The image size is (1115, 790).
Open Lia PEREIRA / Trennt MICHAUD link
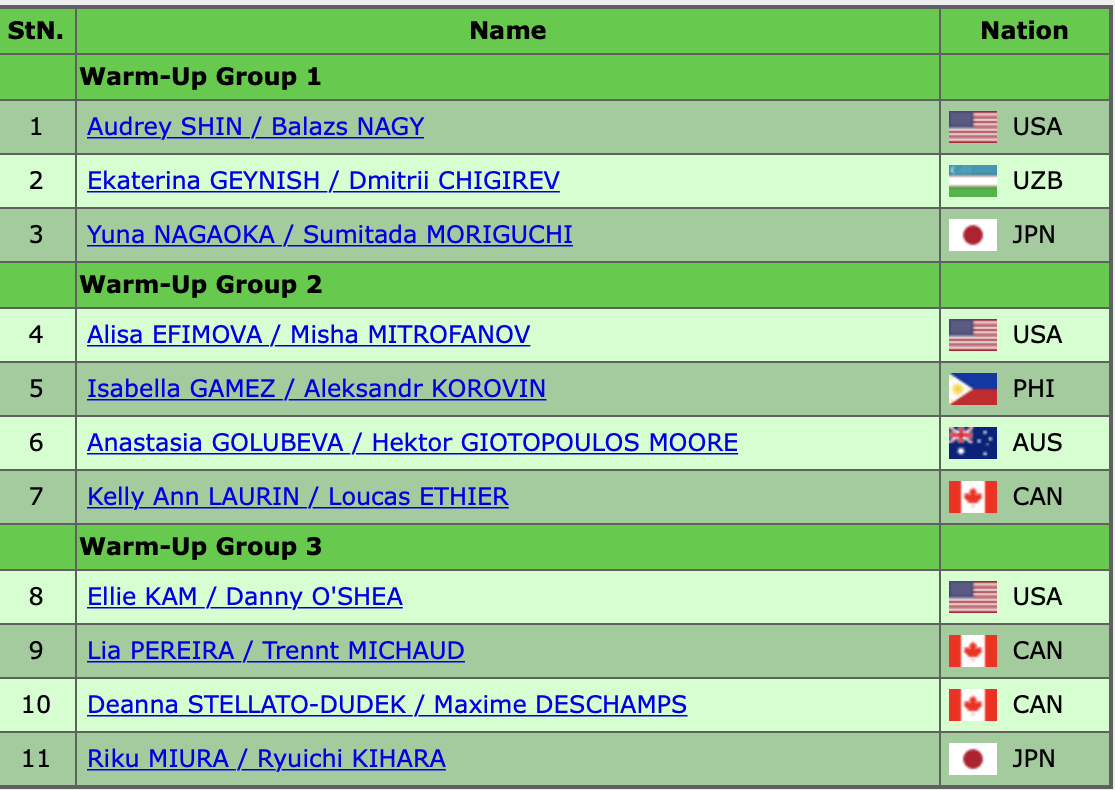tap(276, 651)
